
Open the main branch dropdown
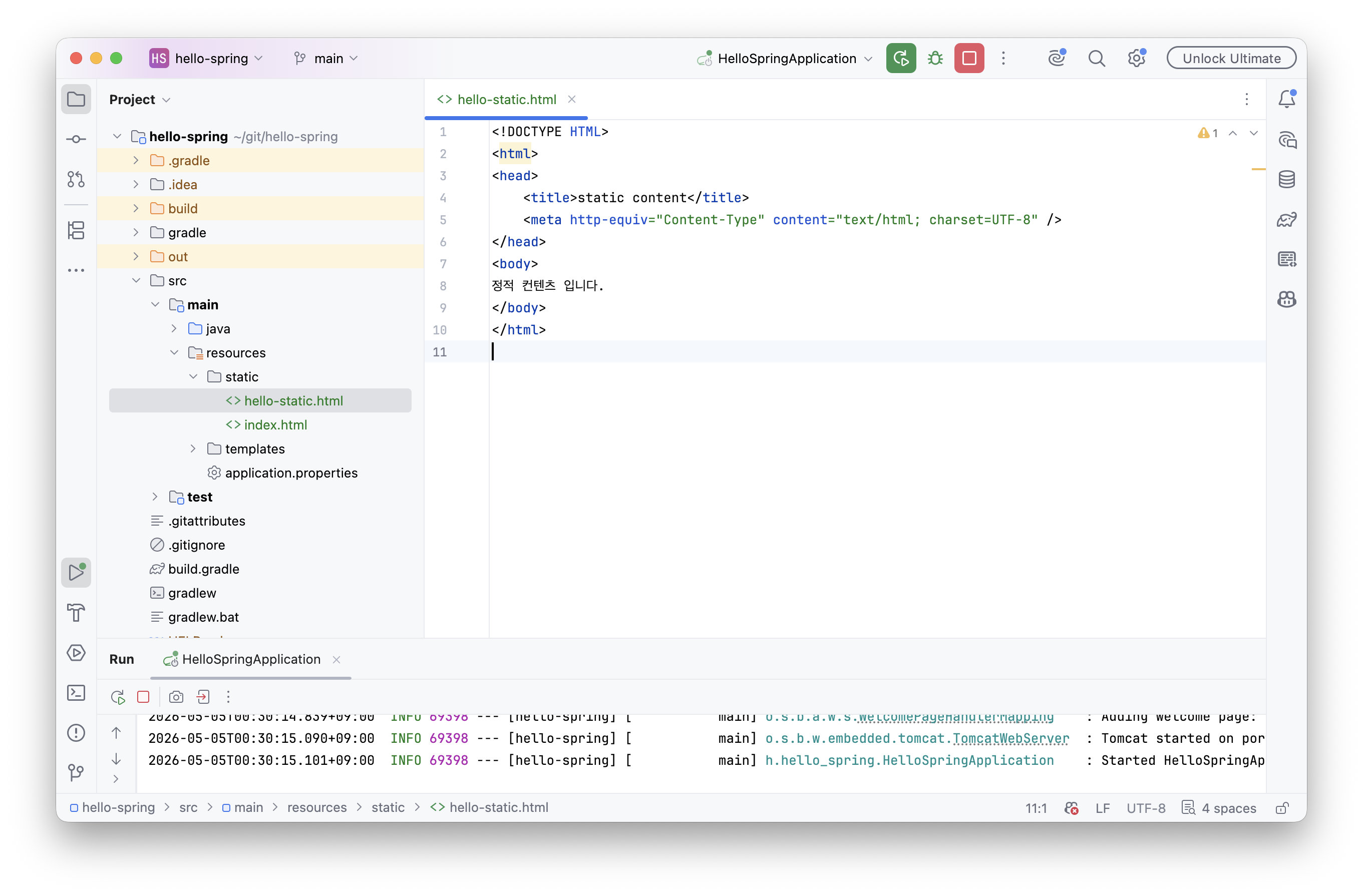click(325, 58)
